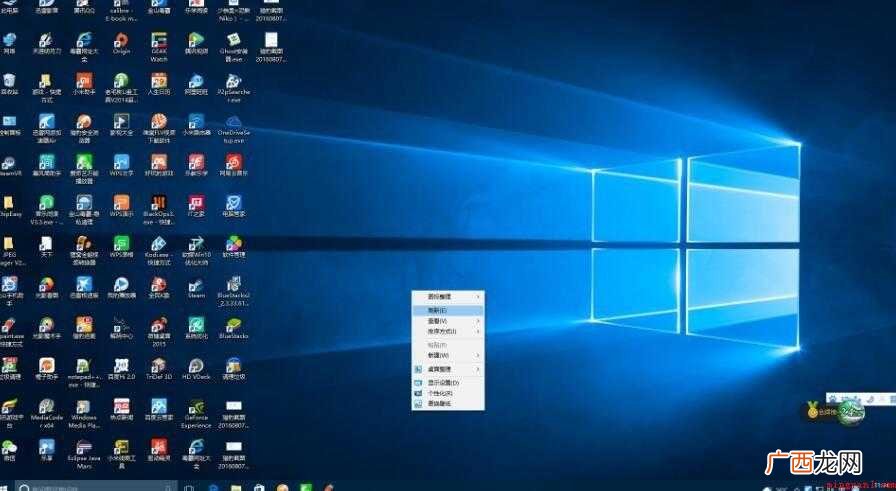Click the Eclipse Java Mars shortcut
The width and height of the screenshot is (896, 491).
84,454
